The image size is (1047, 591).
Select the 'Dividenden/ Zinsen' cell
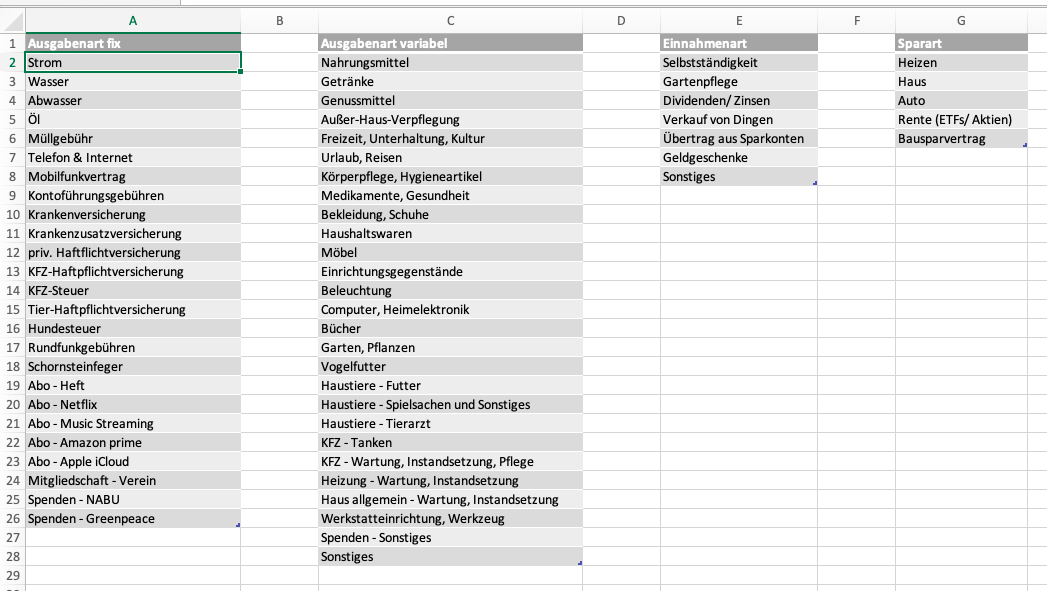click(x=739, y=100)
